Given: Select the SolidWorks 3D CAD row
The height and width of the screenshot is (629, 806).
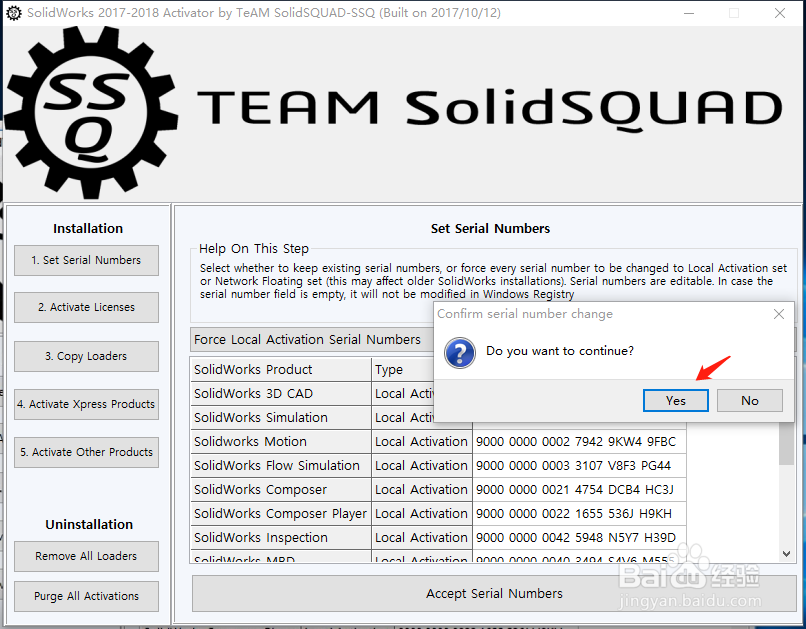Looking at the screenshot, I should 280,394.
